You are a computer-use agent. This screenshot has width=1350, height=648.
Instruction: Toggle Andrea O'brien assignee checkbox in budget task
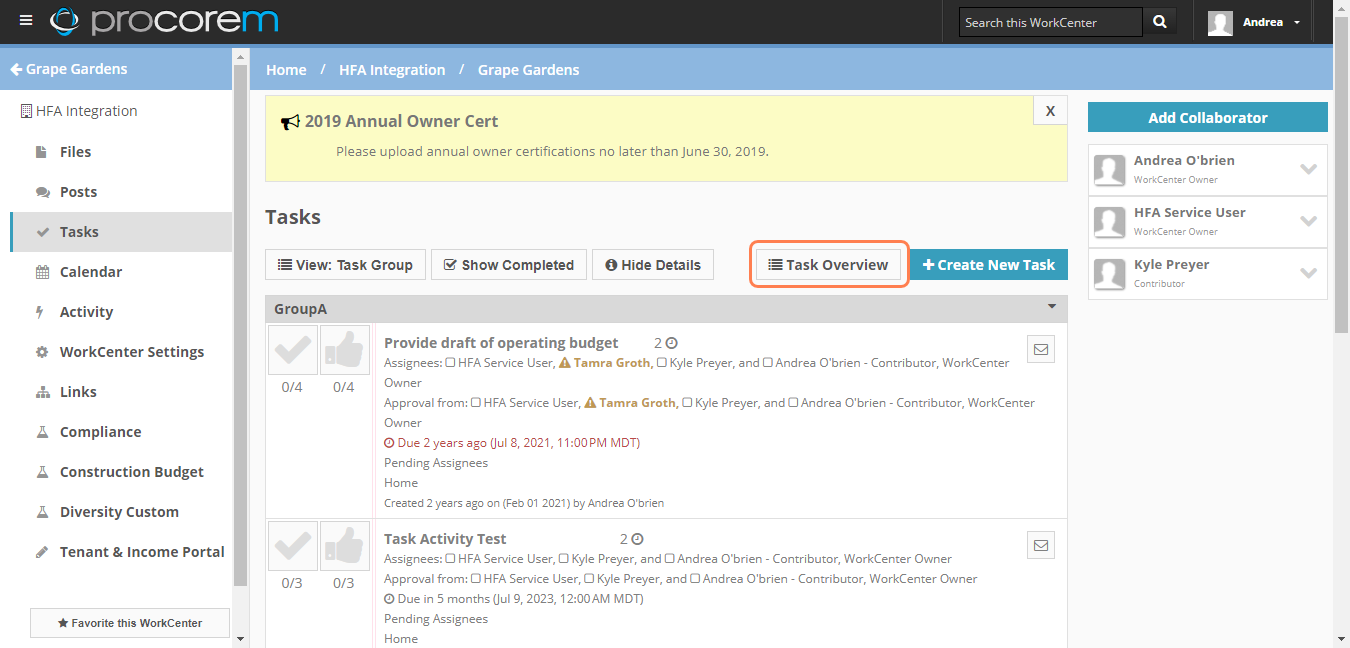(768, 363)
